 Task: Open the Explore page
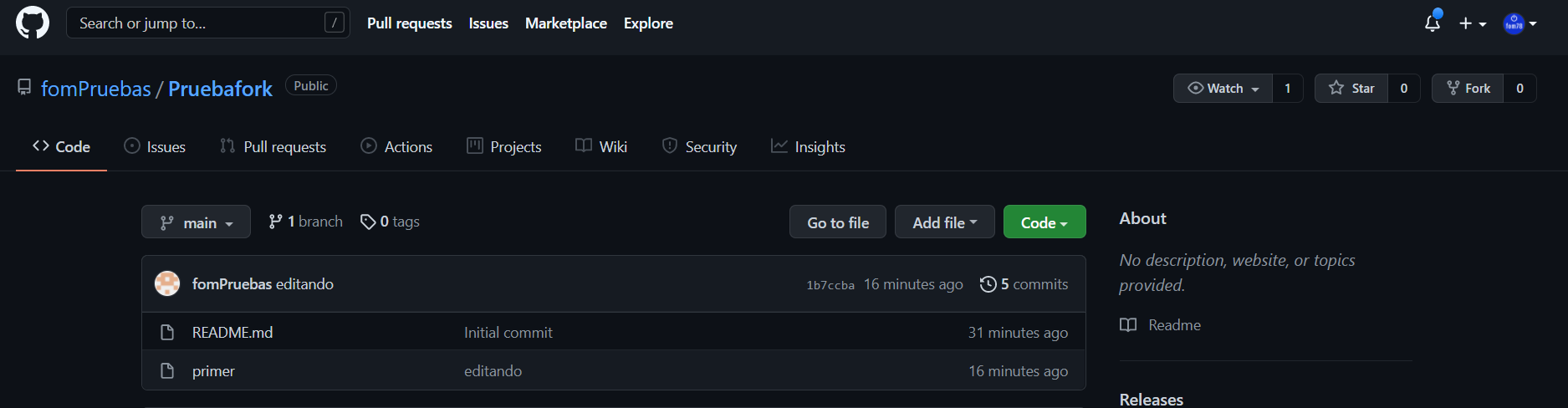coord(648,23)
